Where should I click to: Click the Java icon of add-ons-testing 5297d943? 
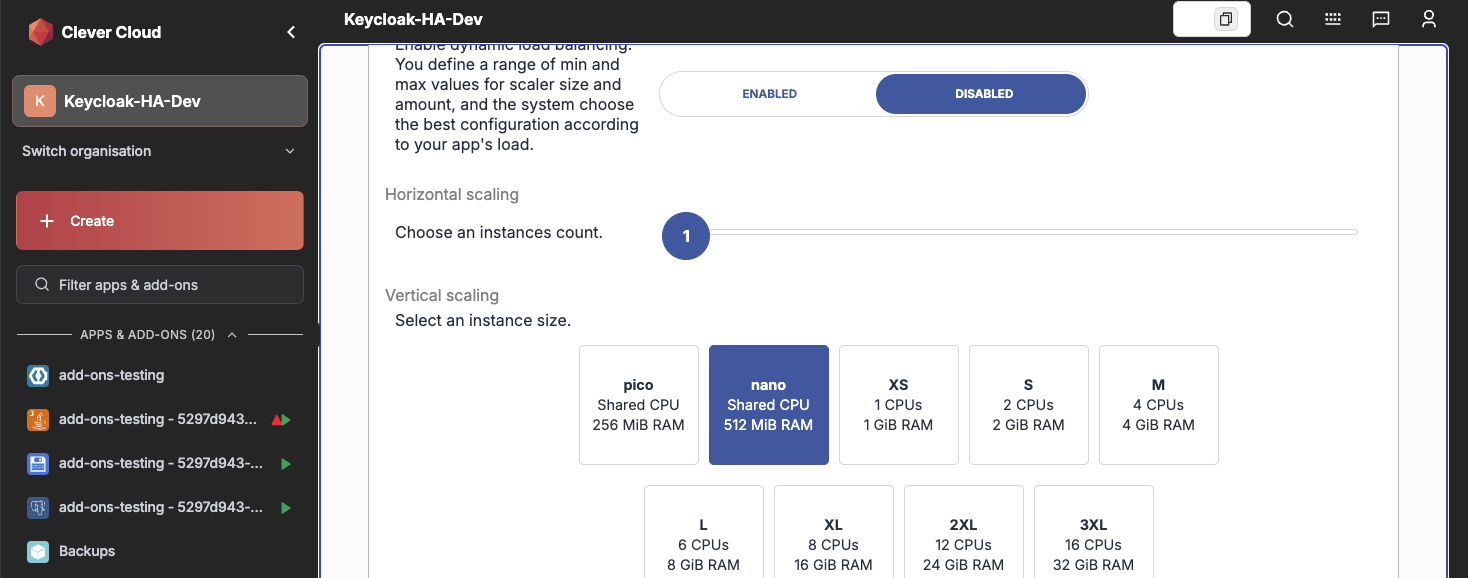(x=38, y=420)
